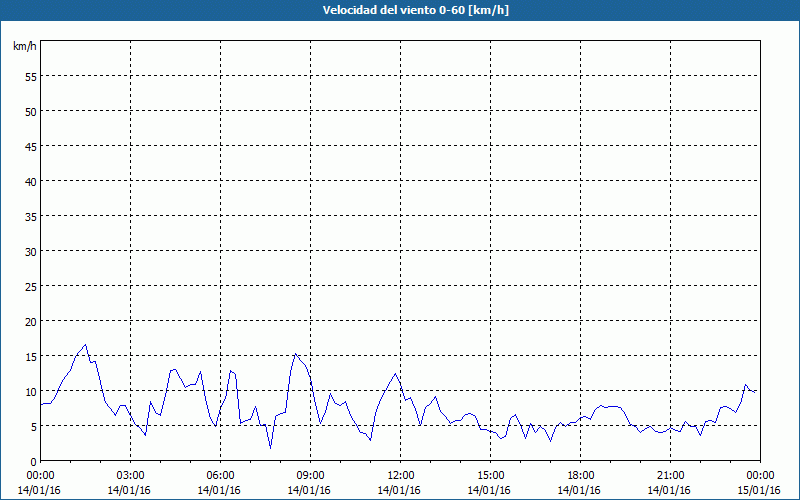
Task: Select the y-axis label '20'
Action: pyautogui.click(x=31, y=321)
